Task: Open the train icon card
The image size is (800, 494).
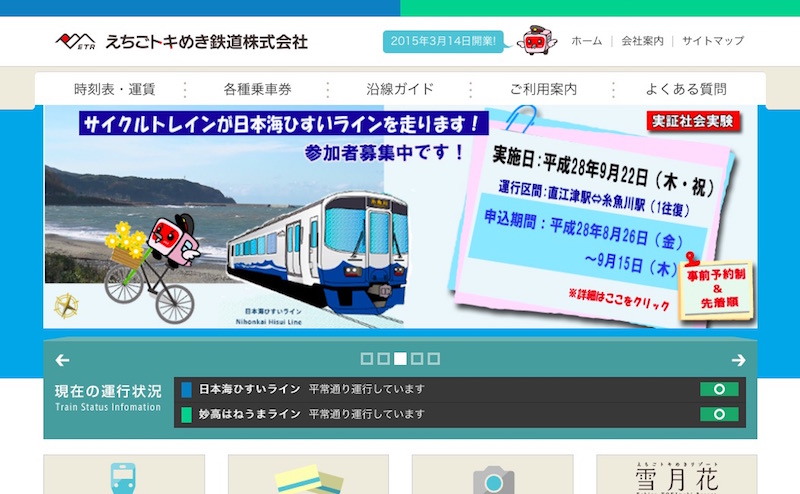Action: point(124,474)
